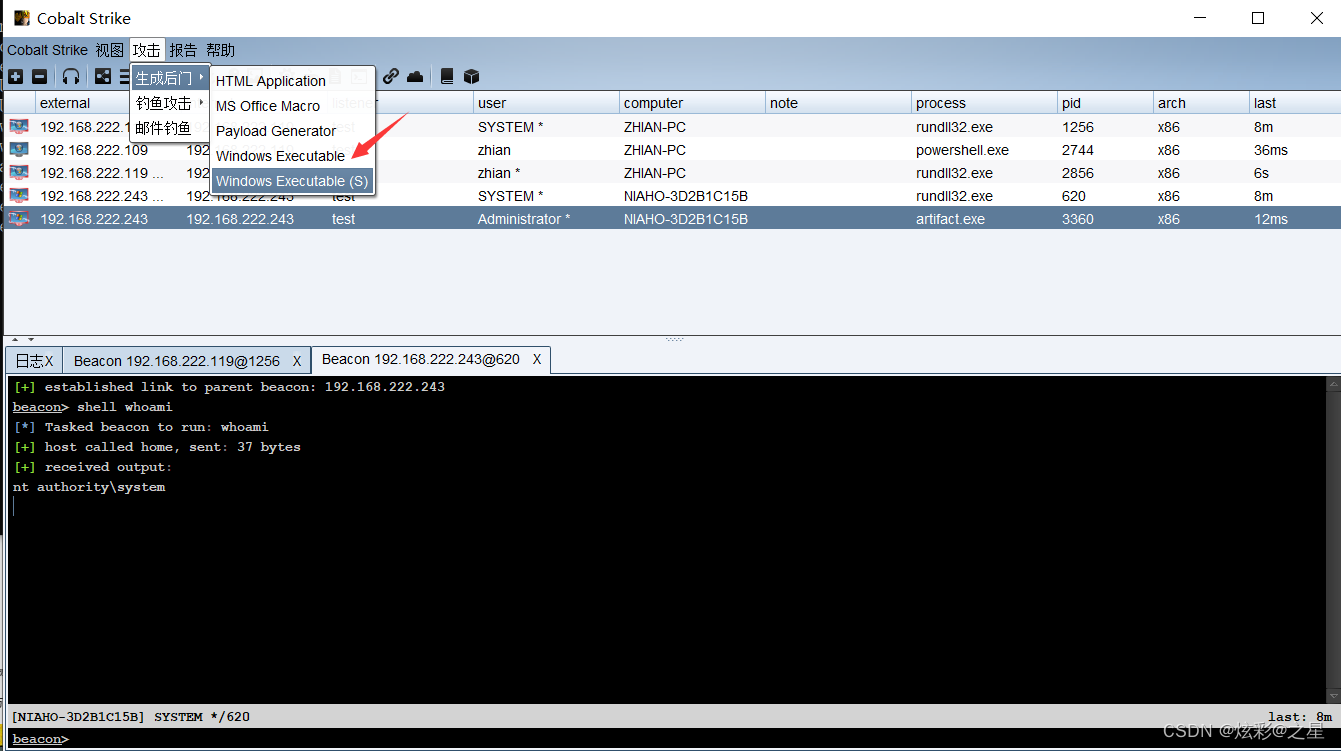The width and height of the screenshot is (1341, 751).
Task: Switch to Pivot Graph view icon
Action: click(103, 77)
